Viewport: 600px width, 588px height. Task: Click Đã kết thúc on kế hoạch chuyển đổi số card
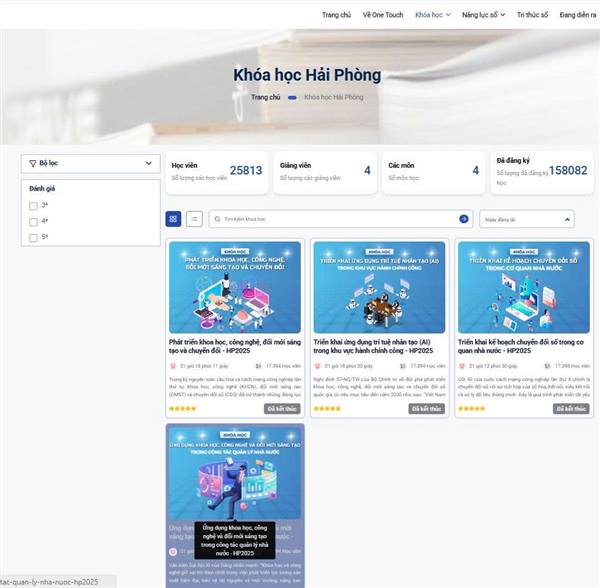[571, 409]
